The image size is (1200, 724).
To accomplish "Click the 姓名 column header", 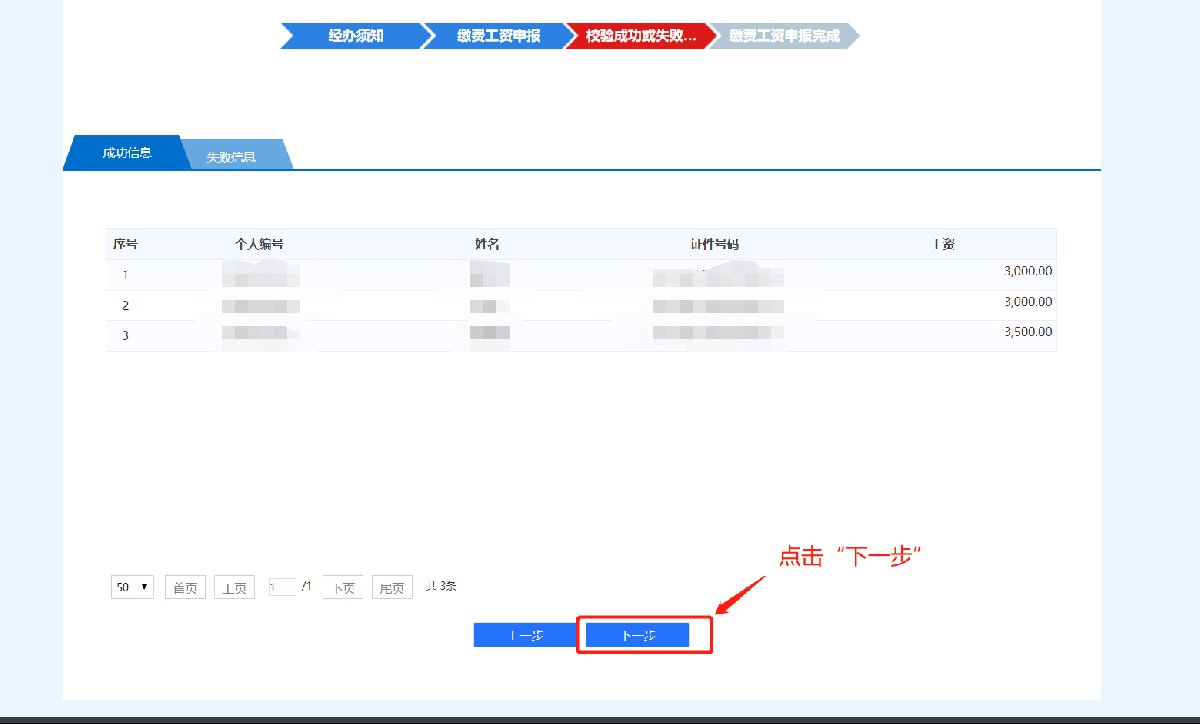I will [x=487, y=244].
